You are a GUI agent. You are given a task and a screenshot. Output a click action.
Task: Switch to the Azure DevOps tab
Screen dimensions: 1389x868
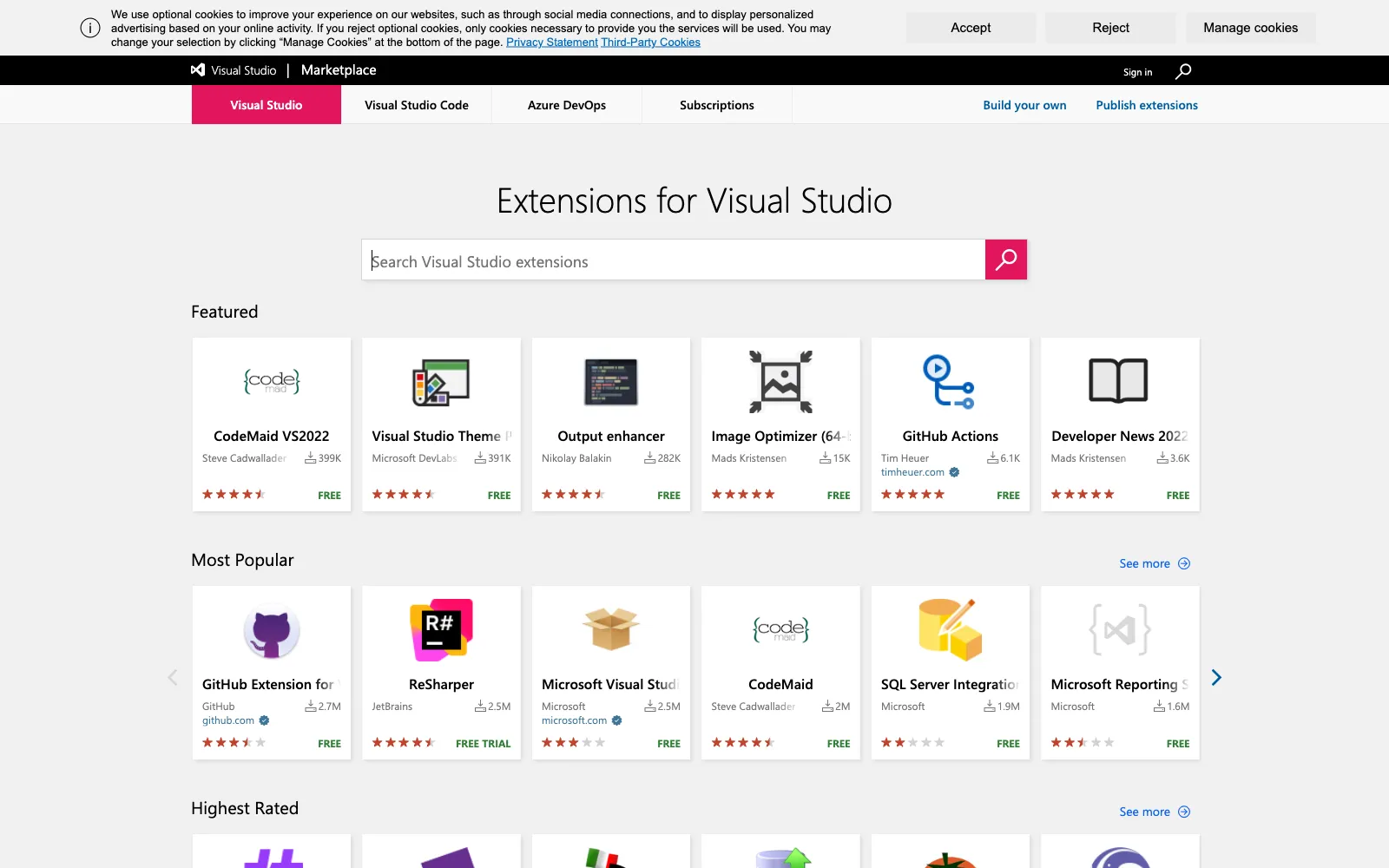click(x=567, y=105)
